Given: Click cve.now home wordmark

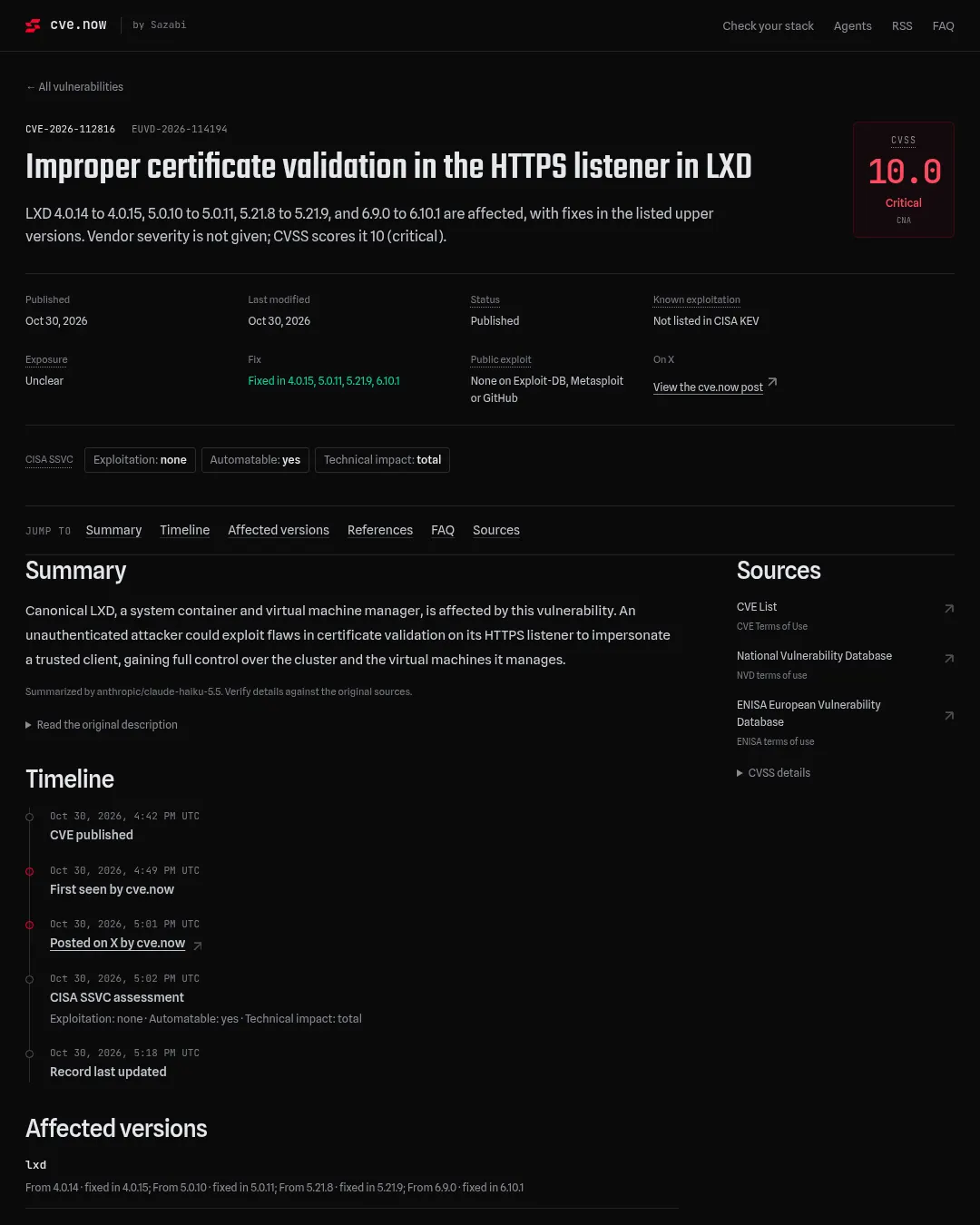Looking at the screenshot, I should point(78,25).
